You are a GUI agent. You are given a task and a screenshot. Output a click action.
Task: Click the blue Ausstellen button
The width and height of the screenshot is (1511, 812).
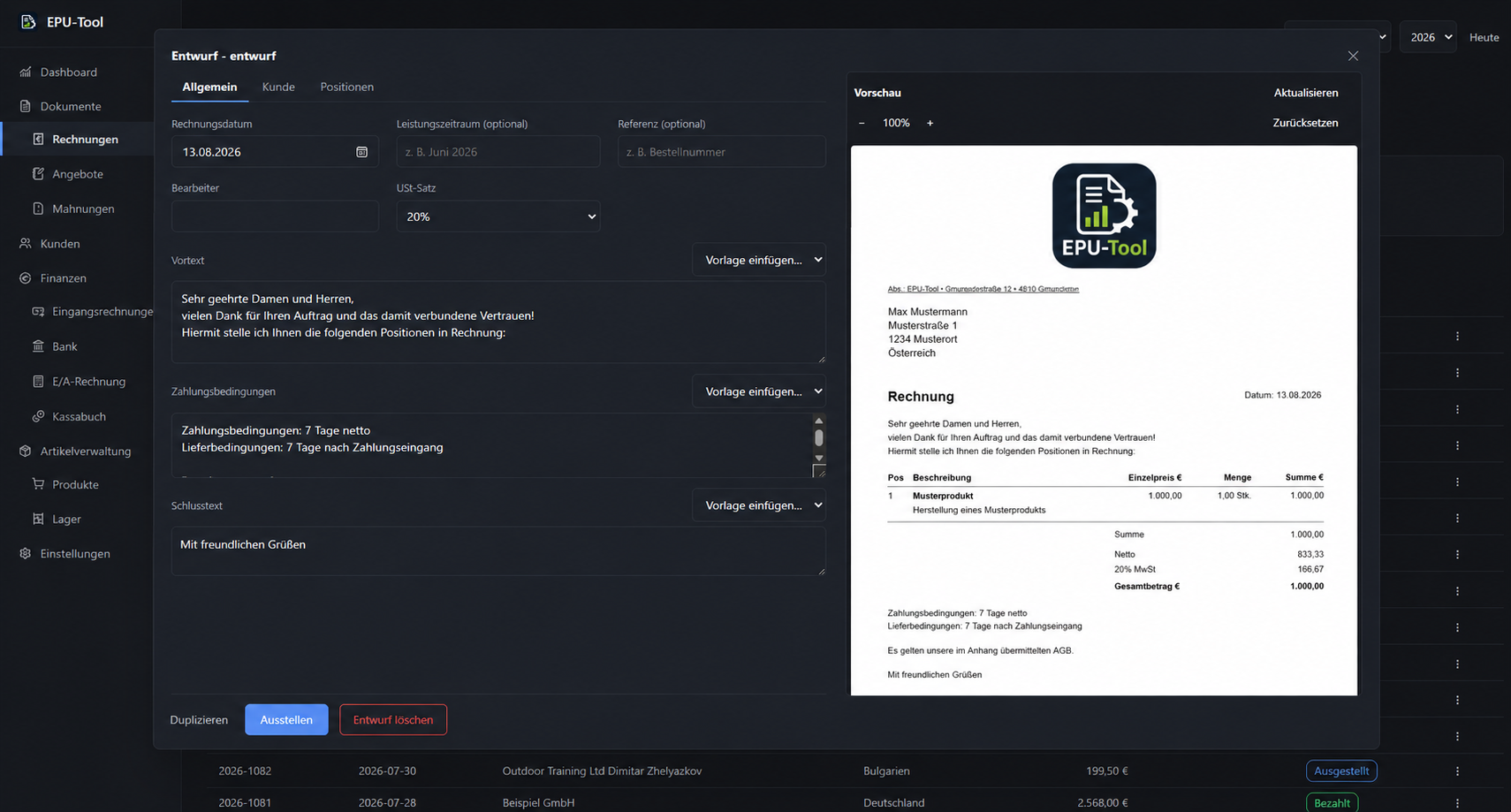coord(286,720)
